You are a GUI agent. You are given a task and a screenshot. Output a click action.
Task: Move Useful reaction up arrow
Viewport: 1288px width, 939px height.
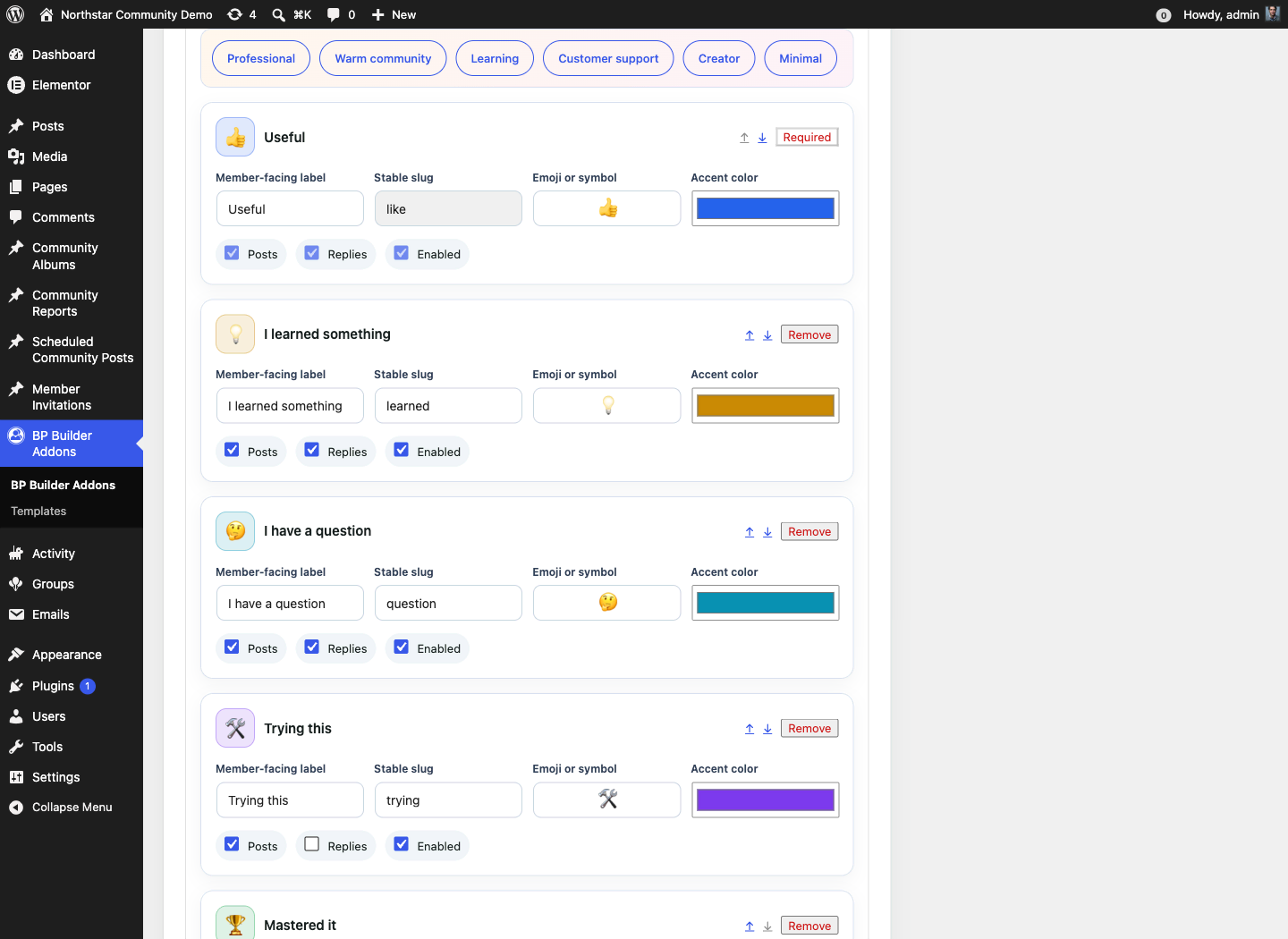(x=744, y=138)
